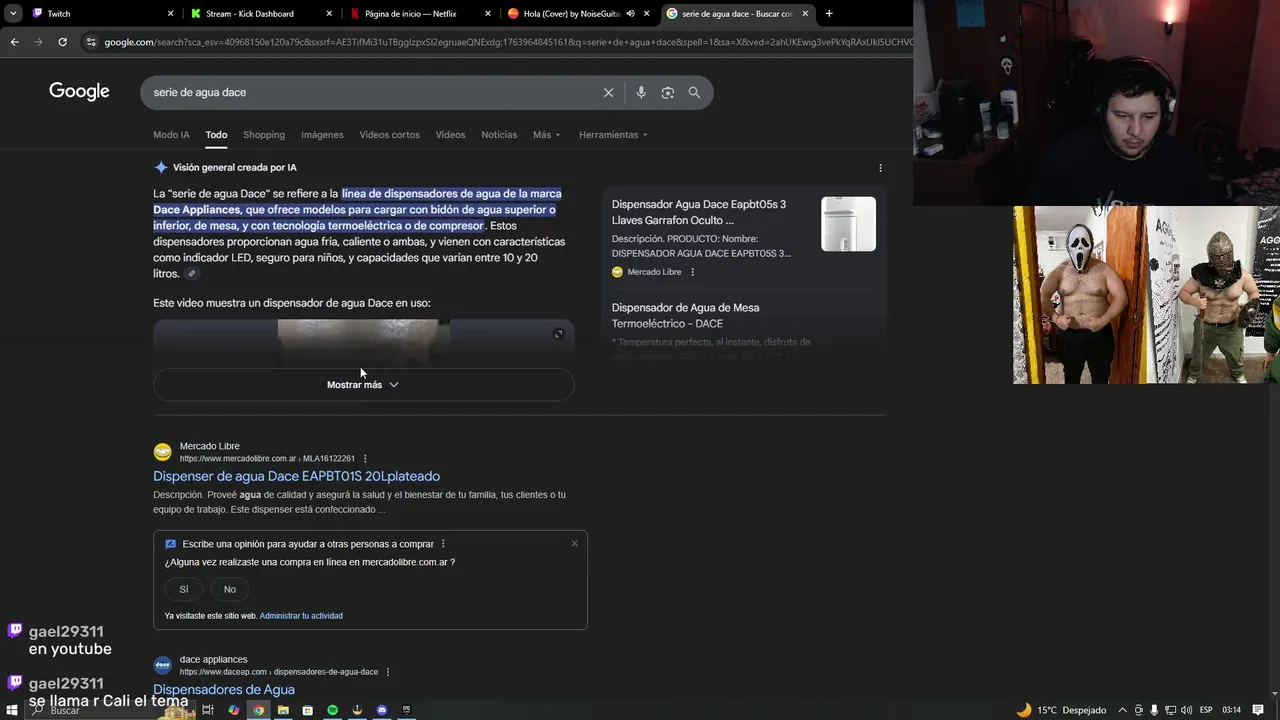Open Discord from the taskbar
Image resolution: width=1280 pixels, height=720 pixels.
click(382, 710)
